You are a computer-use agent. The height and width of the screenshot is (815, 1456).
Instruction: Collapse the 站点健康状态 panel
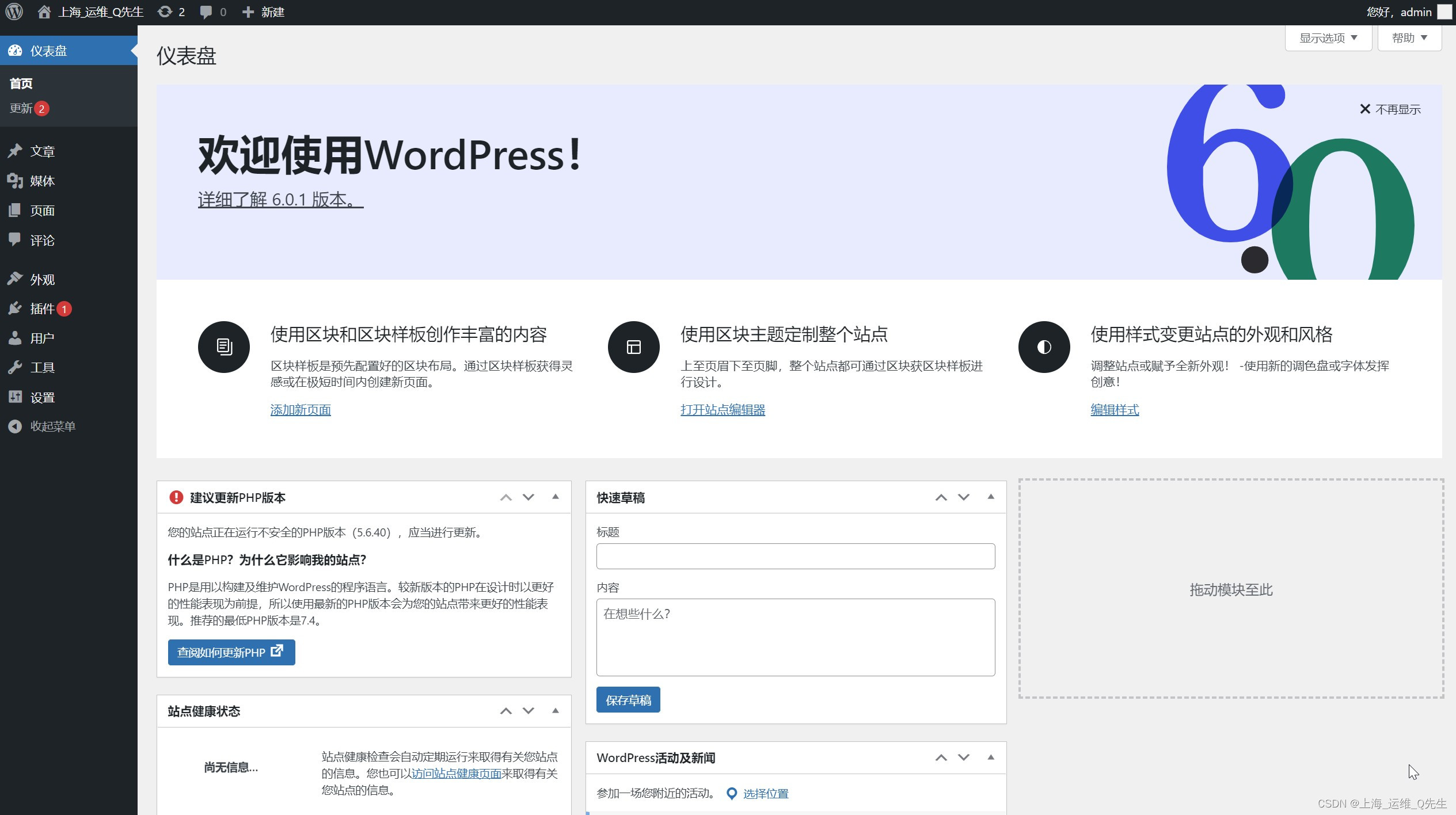(556, 711)
